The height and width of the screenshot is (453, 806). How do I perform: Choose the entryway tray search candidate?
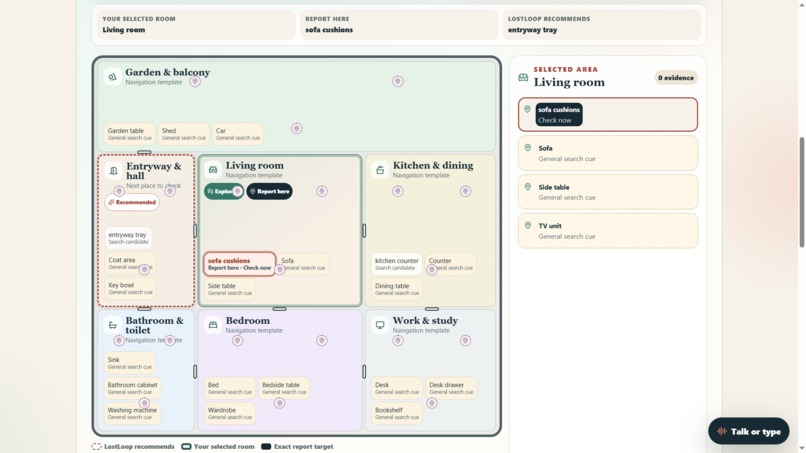pyautogui.click(x=128, y=238)
